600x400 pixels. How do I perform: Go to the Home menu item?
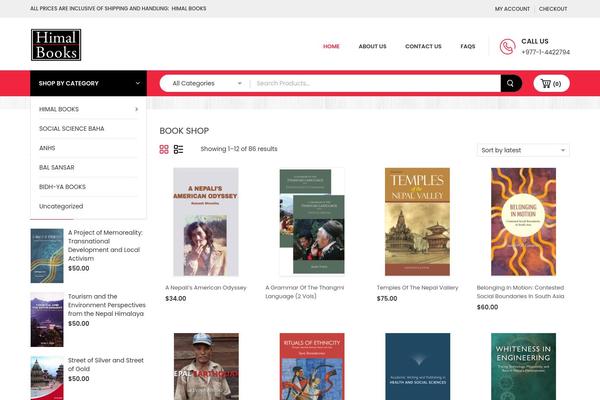(x=331, y=46)
